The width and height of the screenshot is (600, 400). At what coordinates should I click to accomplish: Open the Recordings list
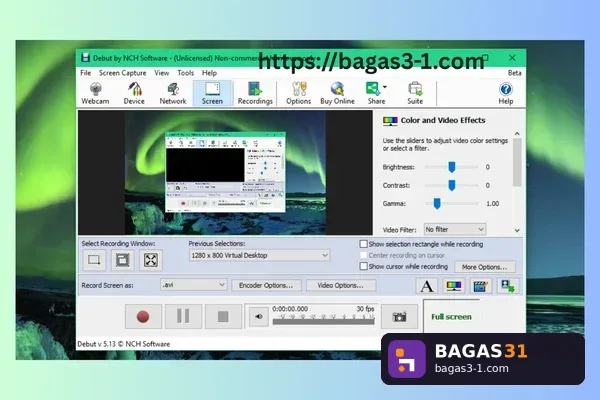pyautogui.click(x=255, y=93)
